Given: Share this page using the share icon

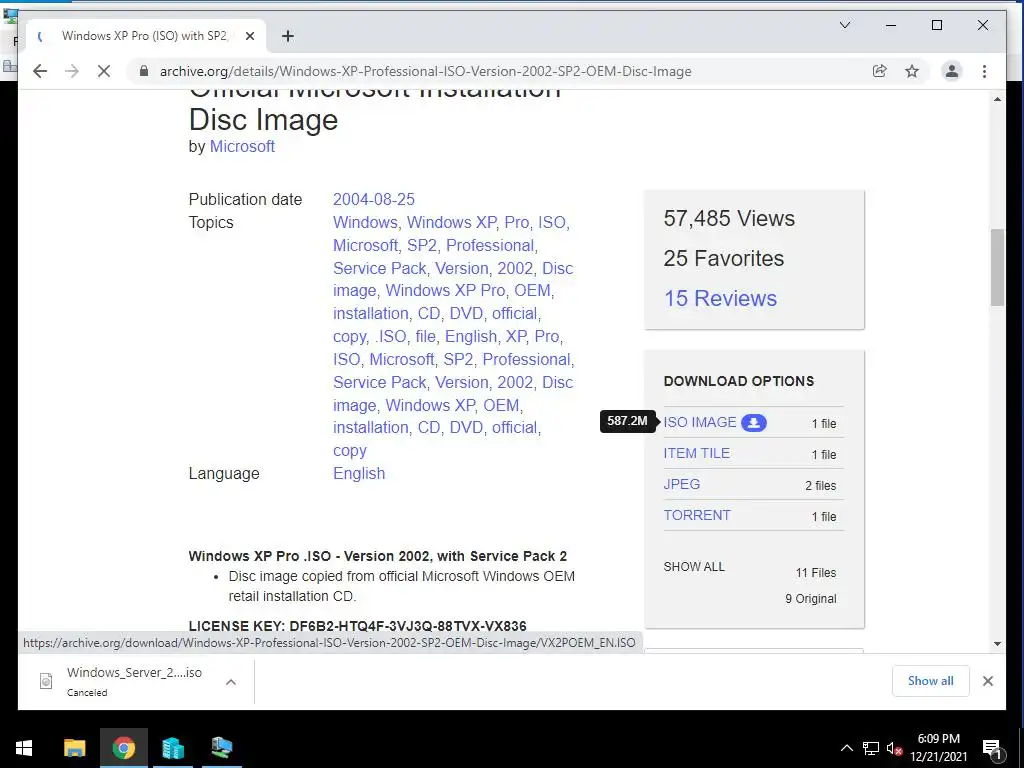Looking at the screenshot, I should (x=880, y=71).
